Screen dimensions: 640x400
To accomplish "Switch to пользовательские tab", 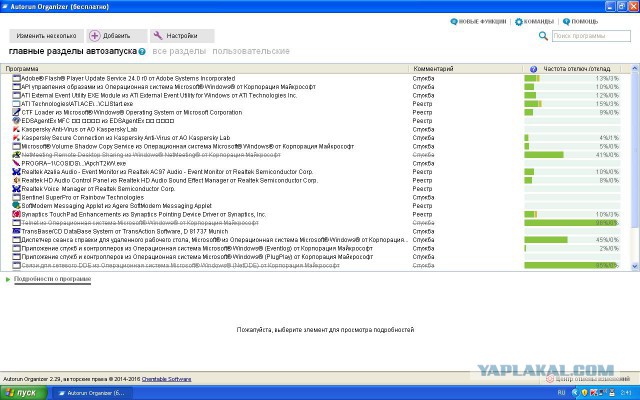I will [x=251, y=51].
